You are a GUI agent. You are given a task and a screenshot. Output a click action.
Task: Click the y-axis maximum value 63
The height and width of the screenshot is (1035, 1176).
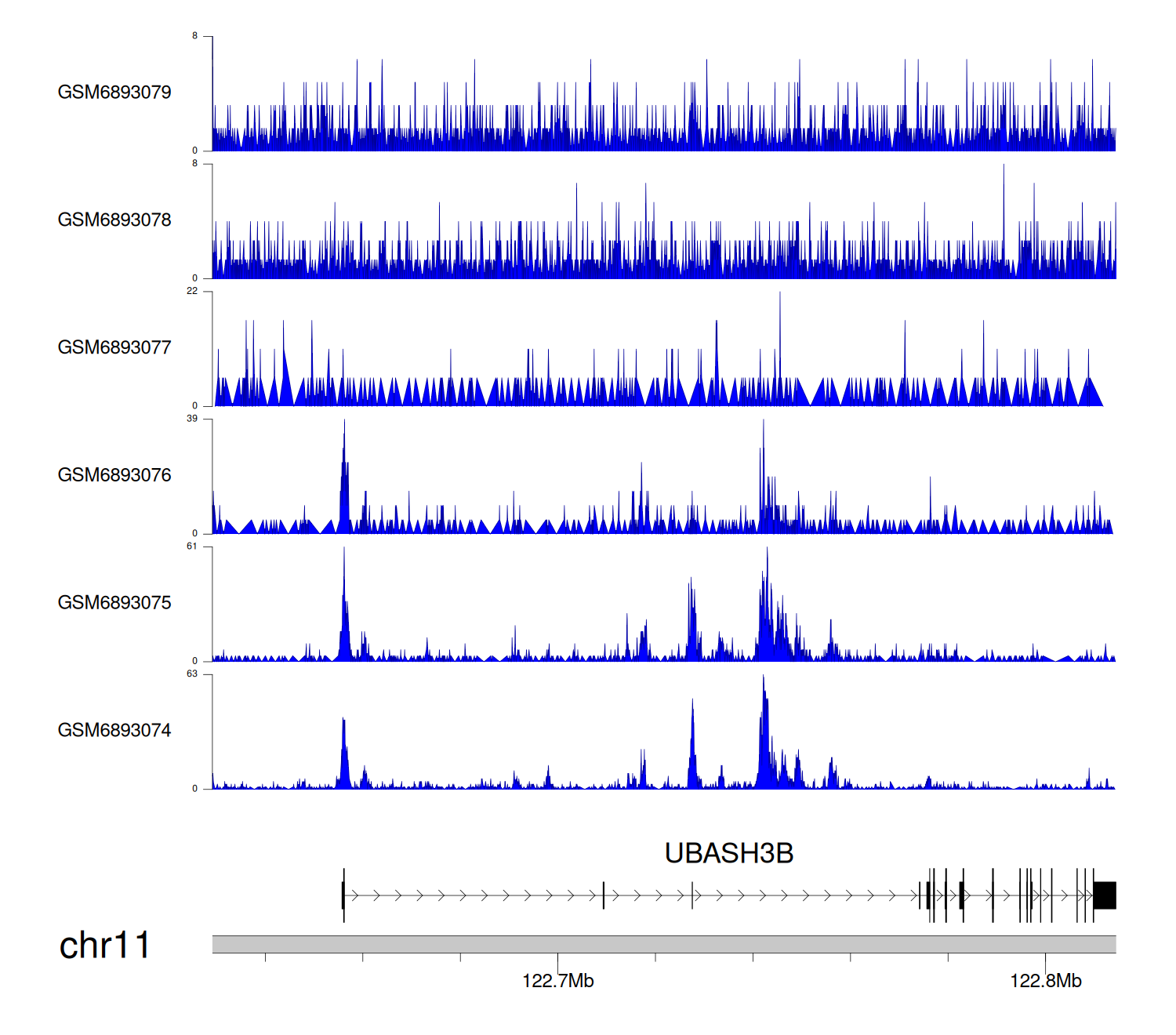[x=192, y=674]
